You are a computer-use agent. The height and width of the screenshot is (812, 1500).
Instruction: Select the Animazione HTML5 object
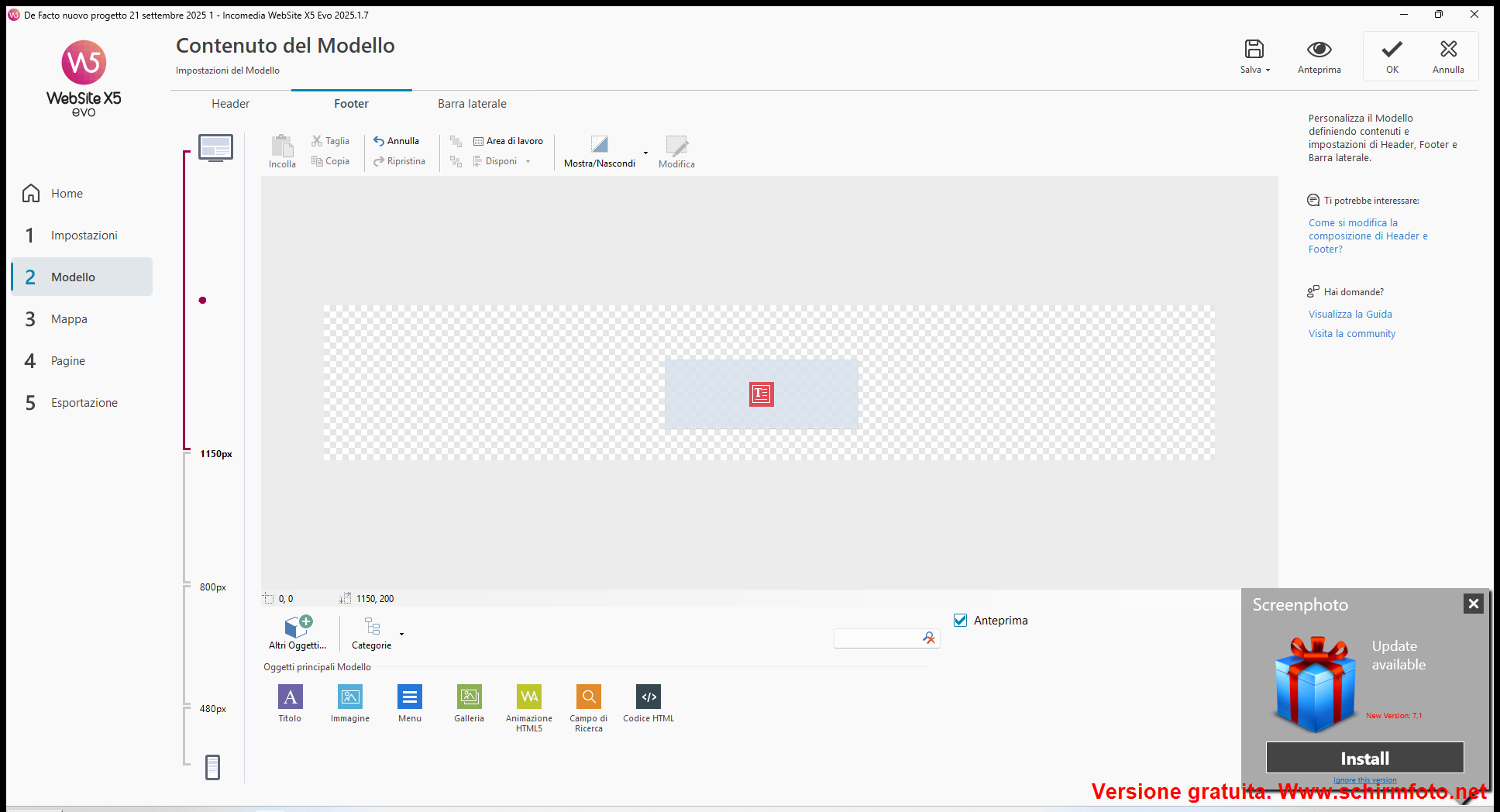coord(529,697)
